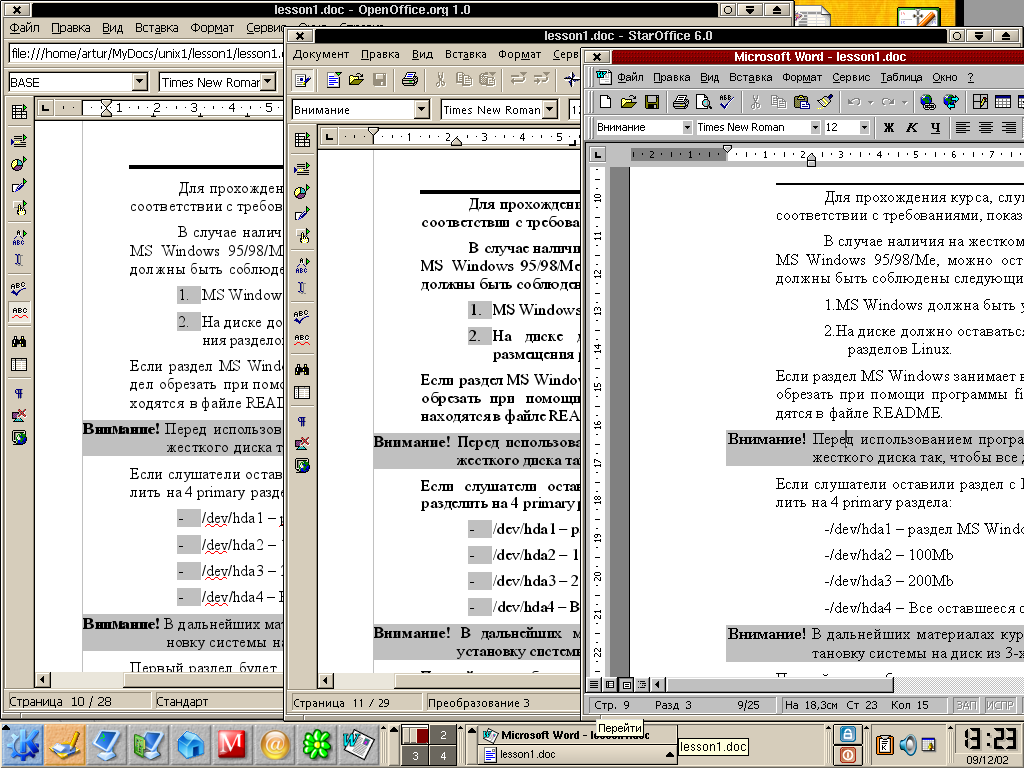Open the Undo history arrow in Word
This screenshot has height=768, width=1024.
click(871, 103)
